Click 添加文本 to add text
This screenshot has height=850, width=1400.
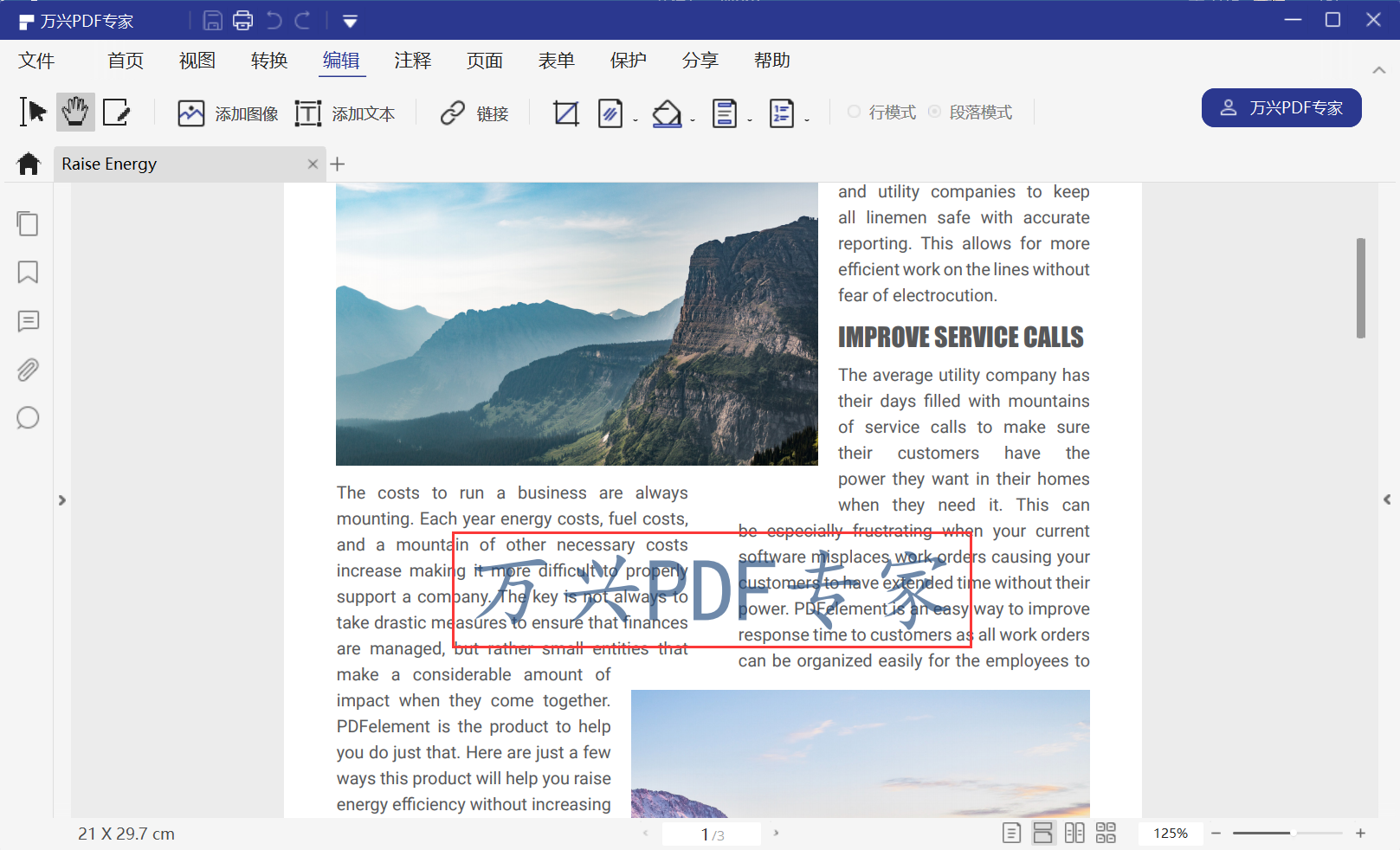coord(345,113)
